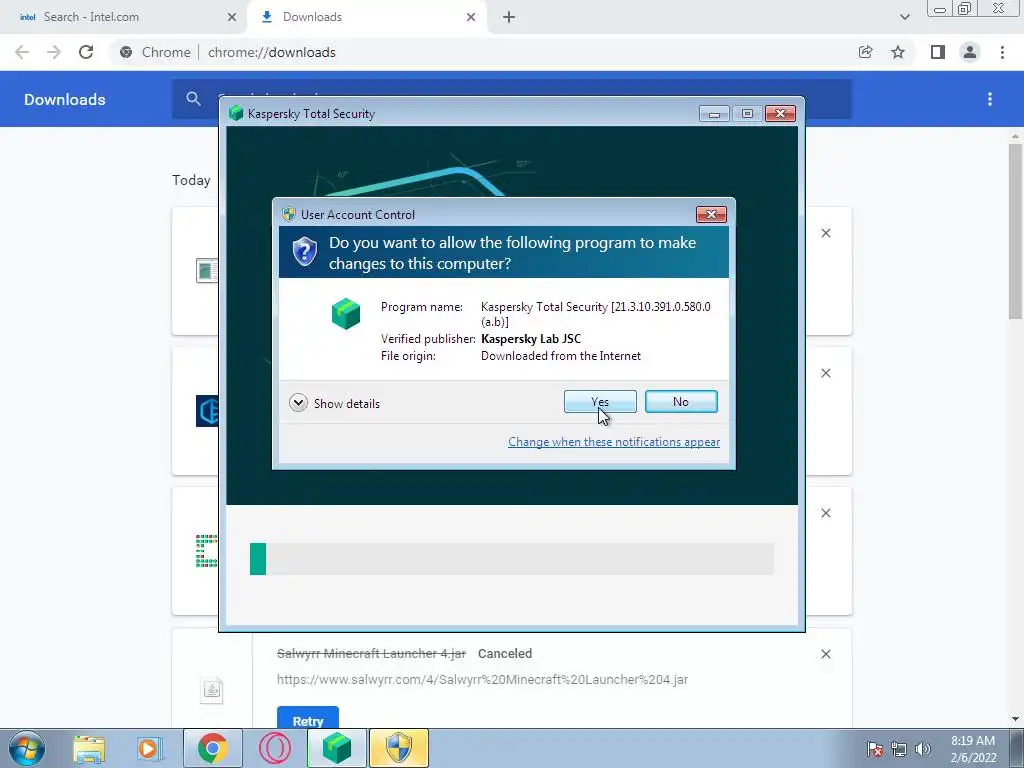The width and height of the screenshot is (1024, 768).
Task: Click the chrome://downloads address bar
Action: 483,52
